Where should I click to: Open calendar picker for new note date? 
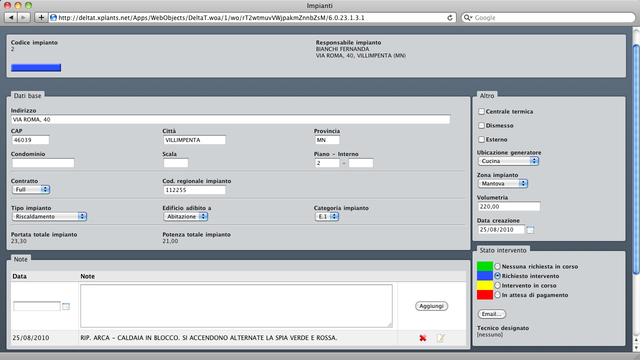[x=66, y=306]
